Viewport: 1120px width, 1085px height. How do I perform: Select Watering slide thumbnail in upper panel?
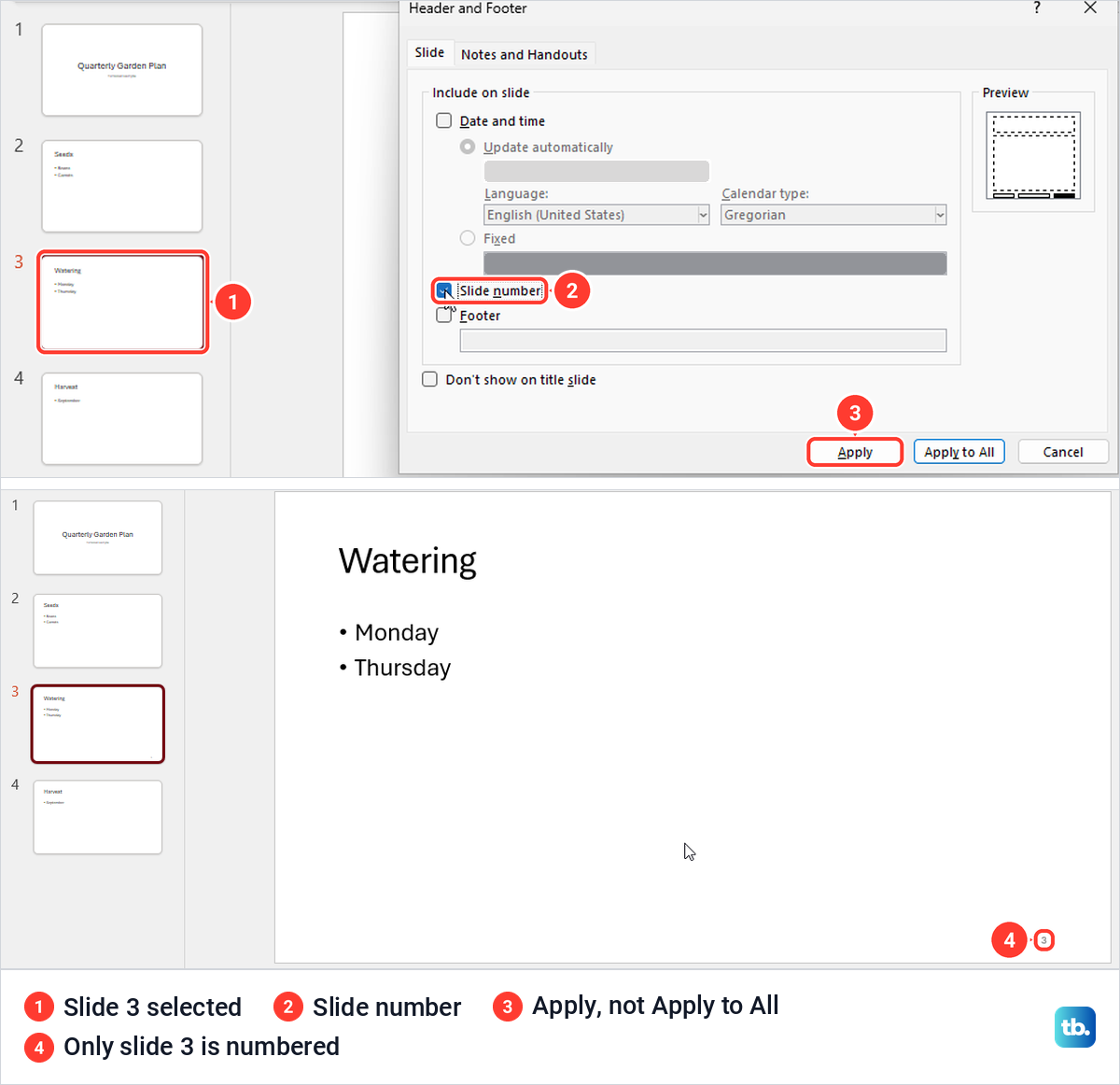122,302
